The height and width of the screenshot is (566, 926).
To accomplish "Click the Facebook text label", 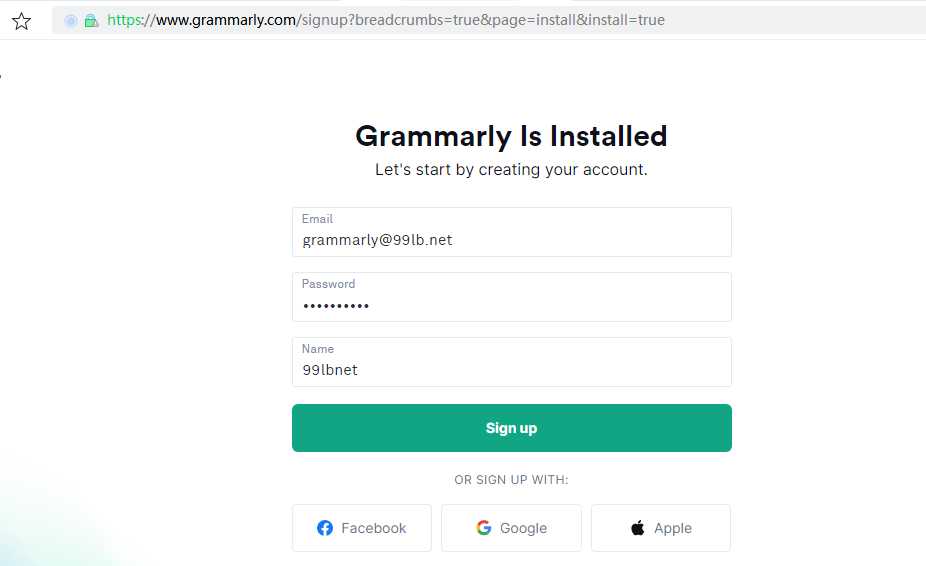I will point(373,528).
